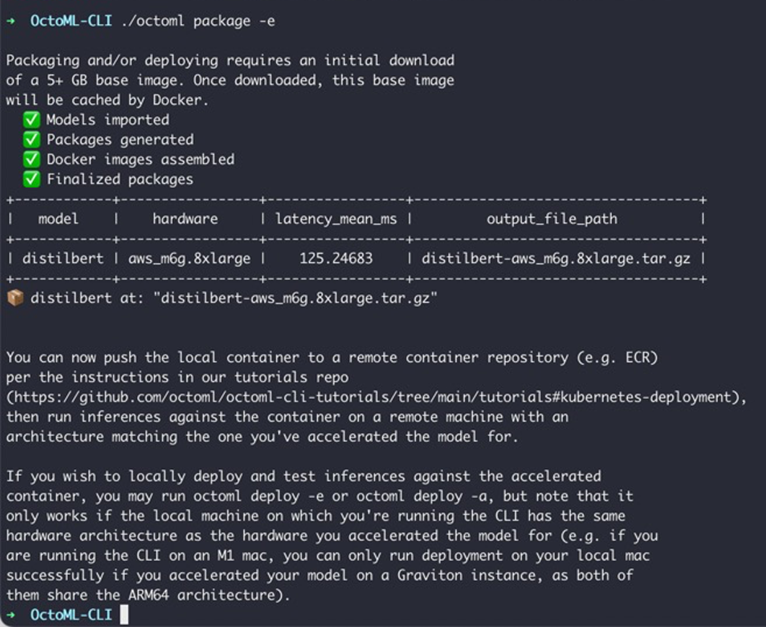Screen dimensions: 766x627
Task: Click the ./octoml package -e command text
Action: pyautogui.click(x=198, y=22)
